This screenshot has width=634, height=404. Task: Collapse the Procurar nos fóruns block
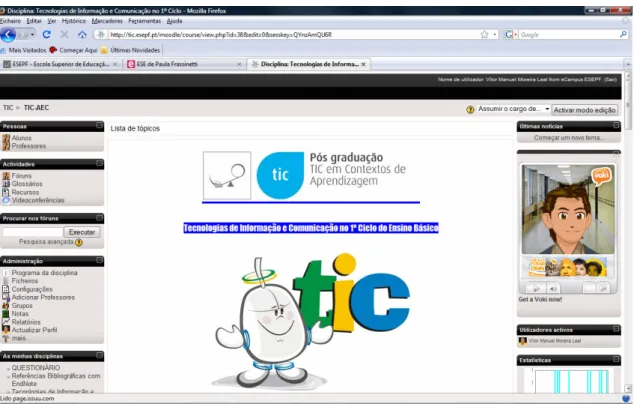pyautogui.click(x=99, y=218)
